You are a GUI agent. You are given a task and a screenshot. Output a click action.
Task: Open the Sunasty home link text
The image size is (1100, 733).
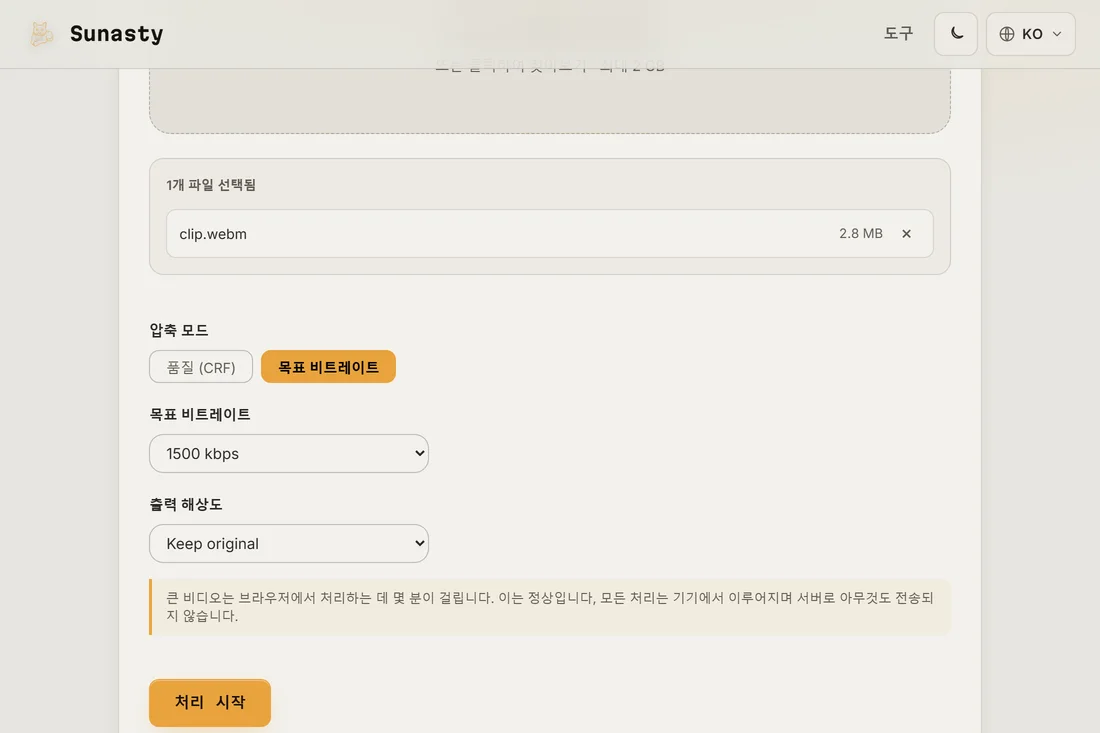coord(116,34)
